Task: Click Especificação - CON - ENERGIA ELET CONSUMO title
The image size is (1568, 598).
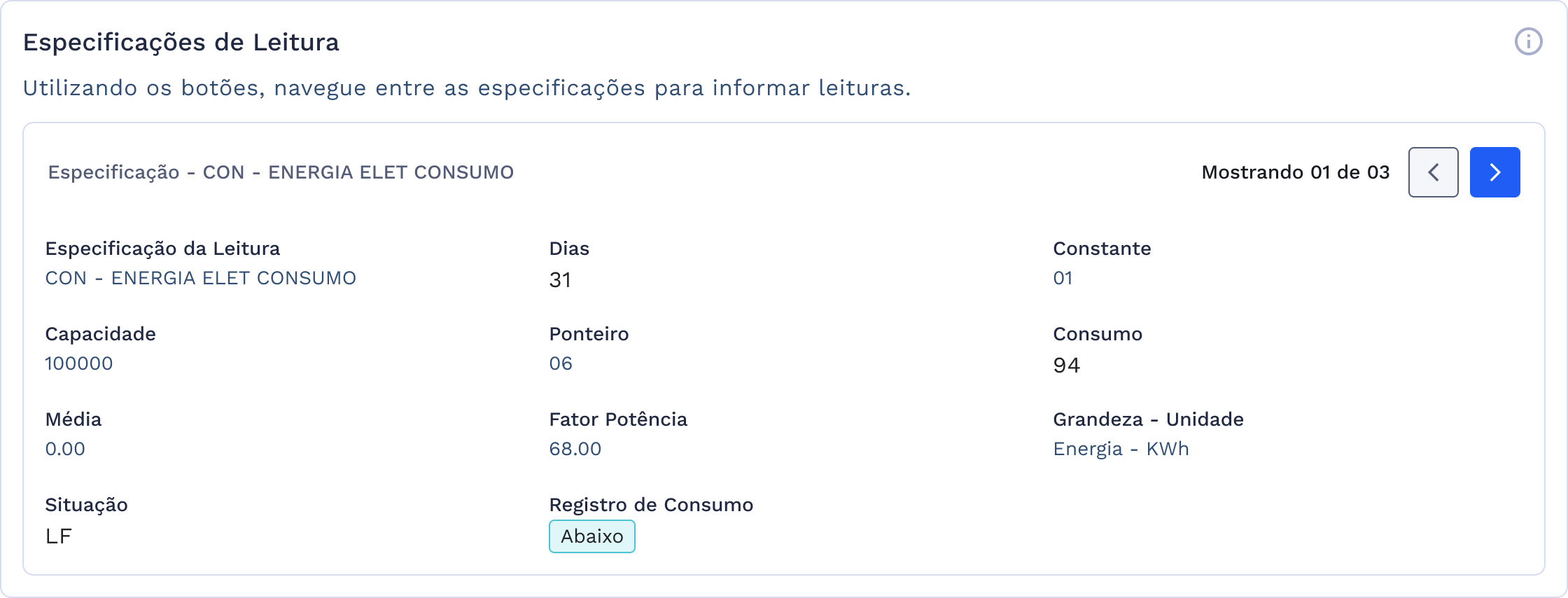Action: pos(280,172)
